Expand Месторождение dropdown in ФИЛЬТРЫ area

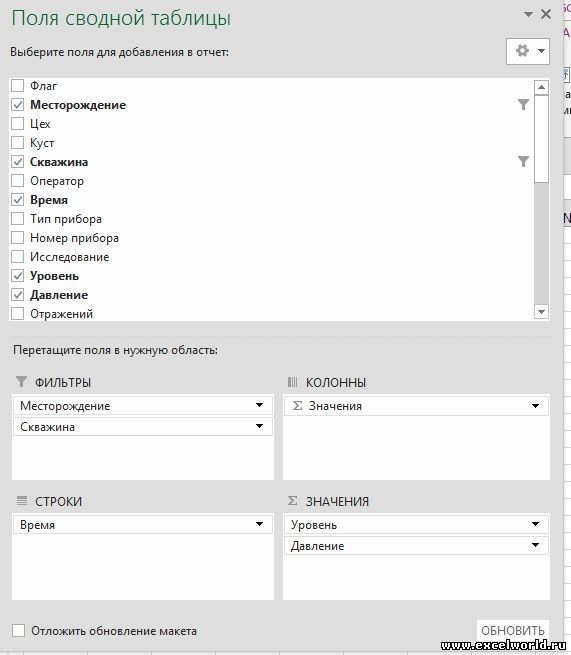click(x=259, y=405)
